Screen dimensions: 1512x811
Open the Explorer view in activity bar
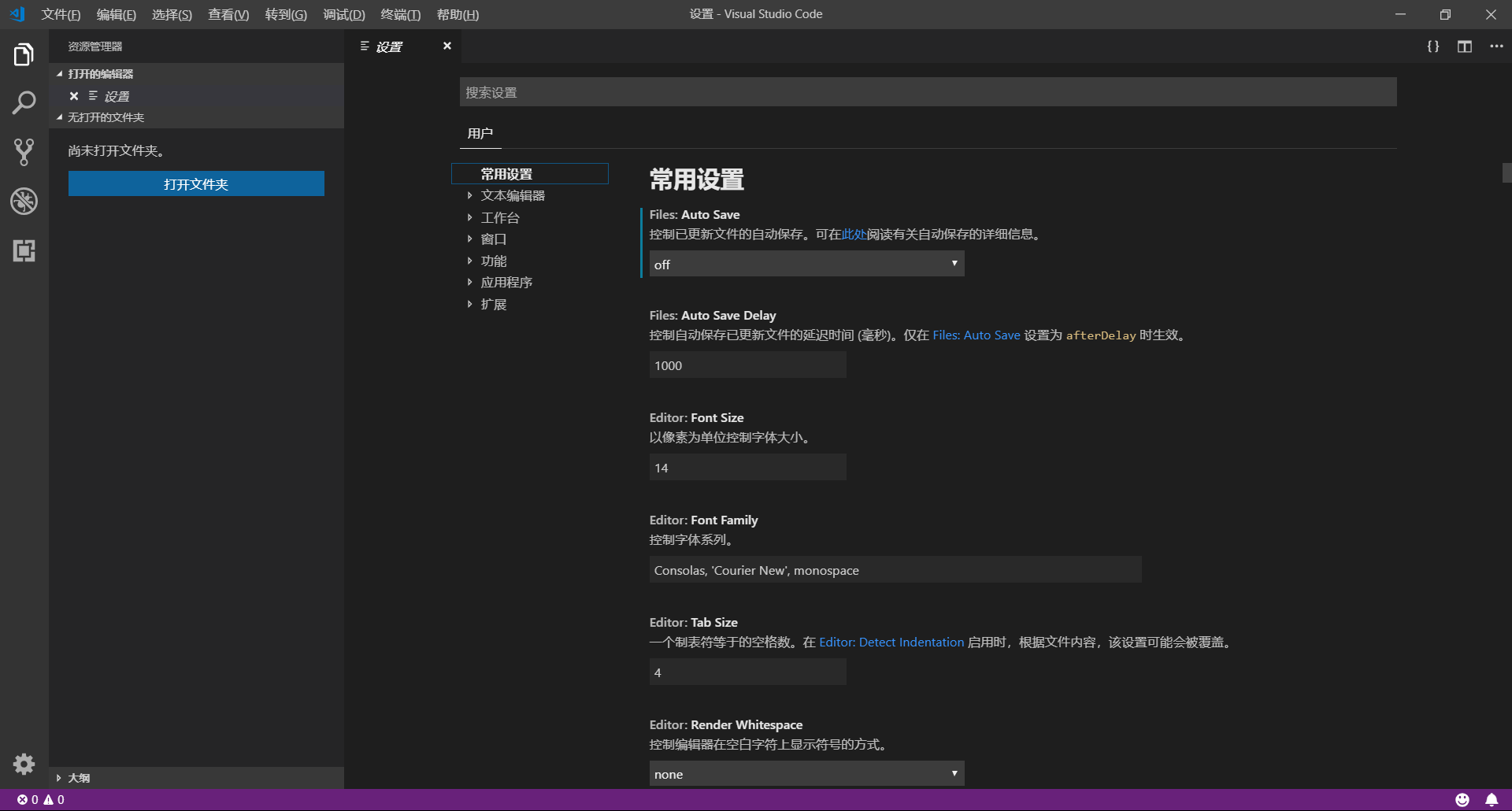coord(24,54)
